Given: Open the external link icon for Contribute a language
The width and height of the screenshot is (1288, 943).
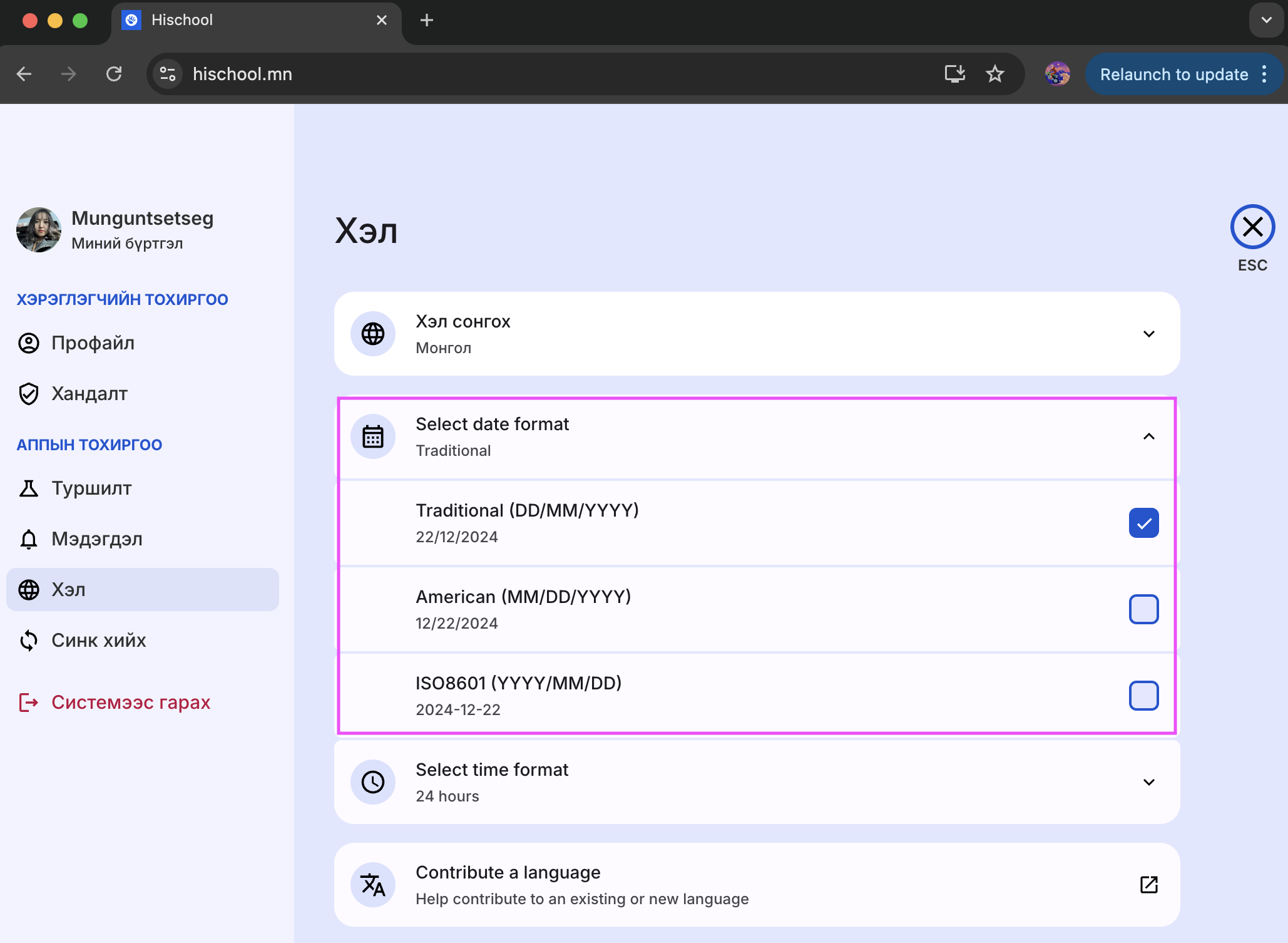Looking at the screenshot, I should tap(1148, 885).
